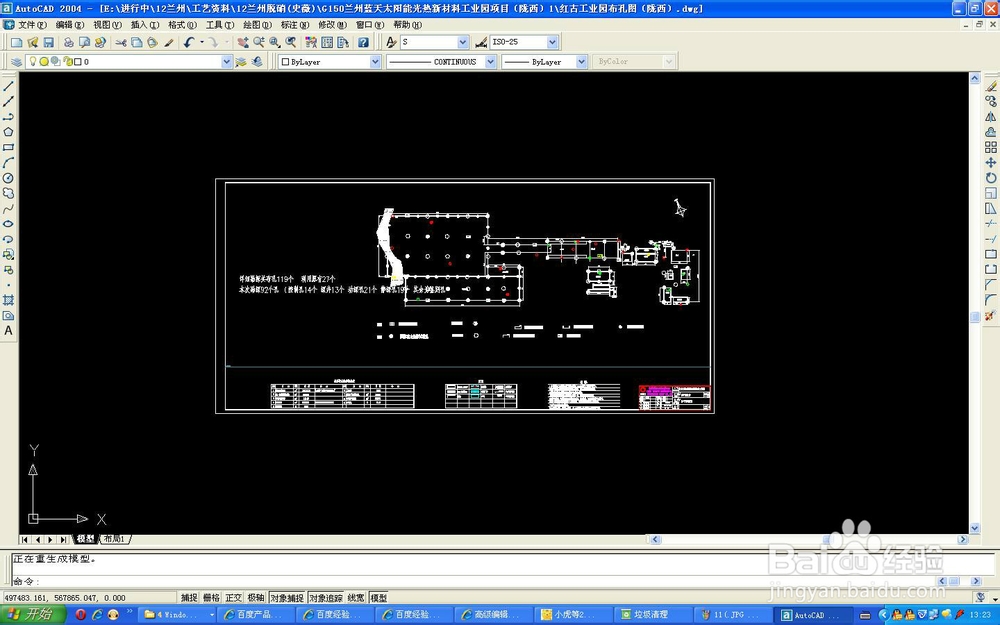Open the 视图(V) menu
The height and width of the screenshot is (625, 1000).
(x=107, y=25)
